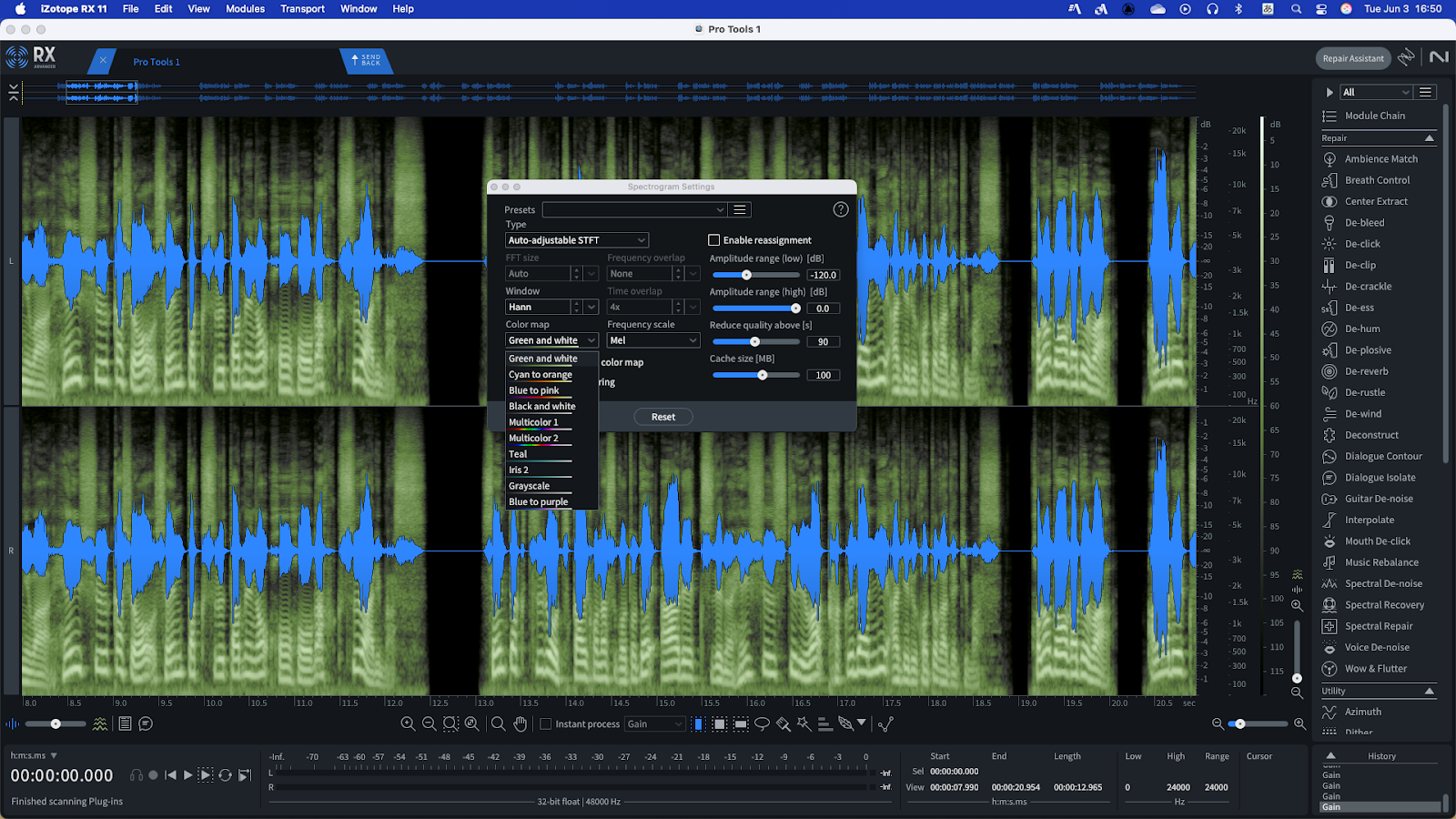Click the Reset button
1456x819 pixels.
coord(663,417)
